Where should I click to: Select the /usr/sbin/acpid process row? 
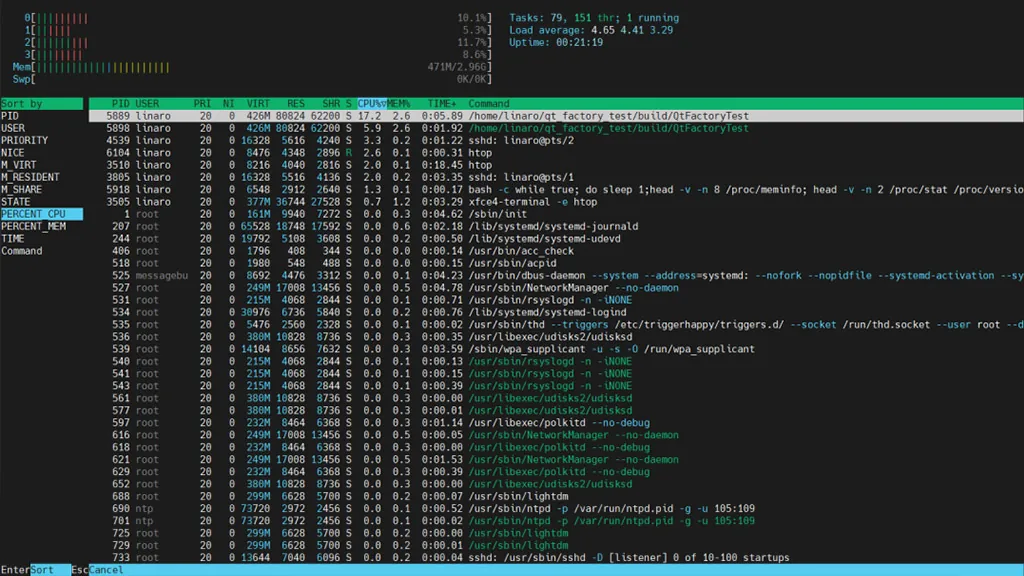556,263
